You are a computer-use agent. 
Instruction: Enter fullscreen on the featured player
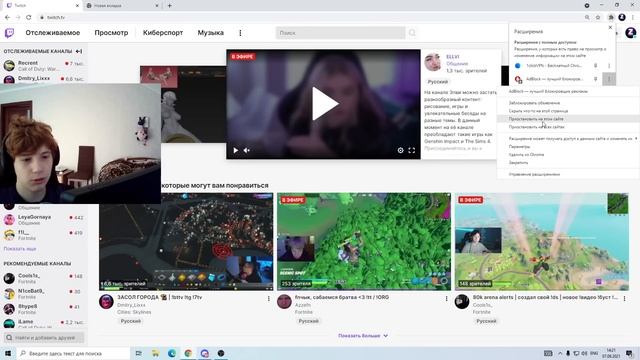tap(411, 150)
